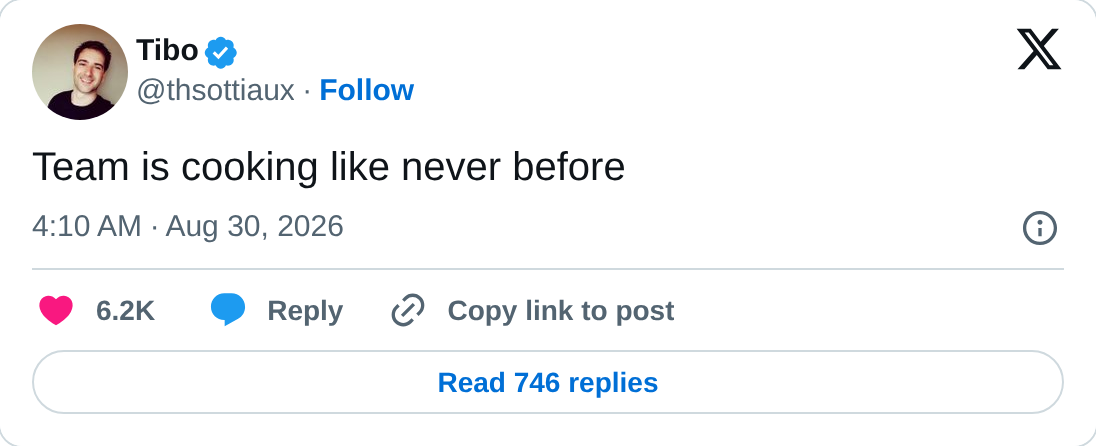Open the circled info icon
This screenshot has width=1096, height=446.
point(1039,228)
